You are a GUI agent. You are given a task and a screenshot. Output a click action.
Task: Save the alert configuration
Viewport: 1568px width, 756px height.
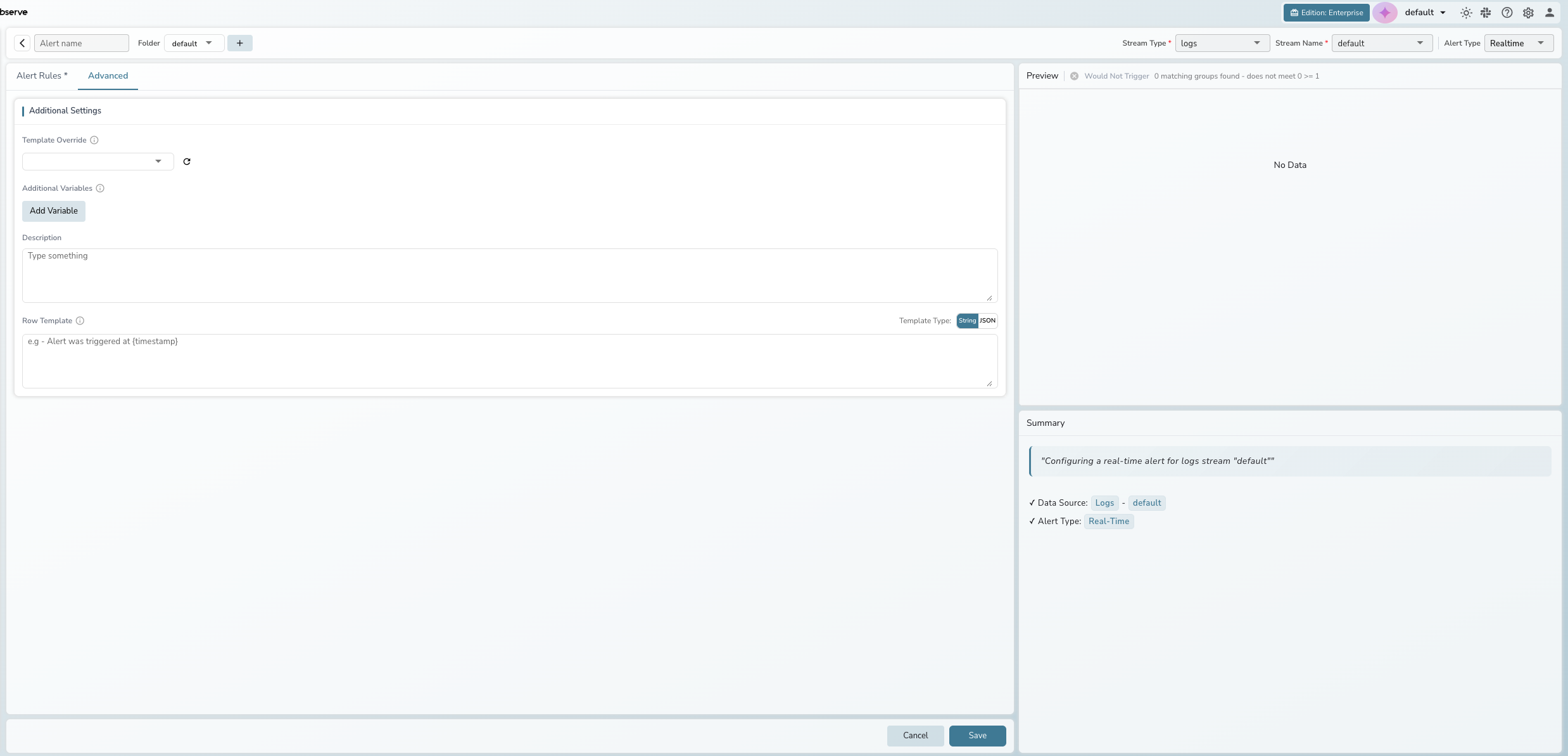(x=977, y=736)
